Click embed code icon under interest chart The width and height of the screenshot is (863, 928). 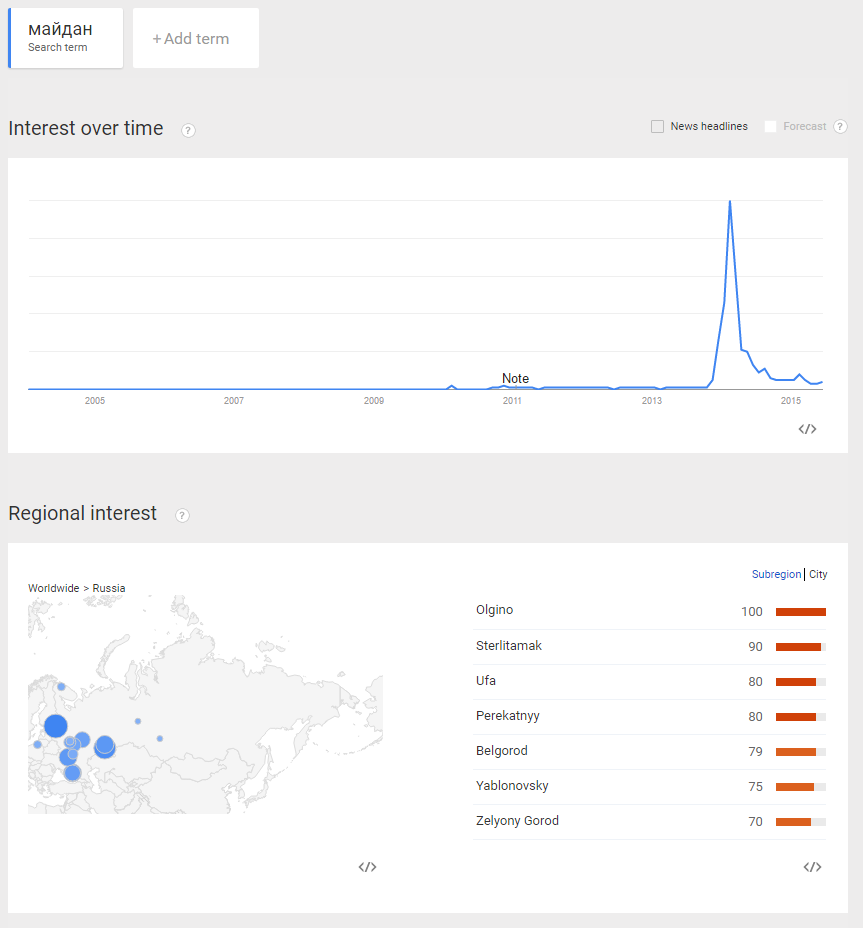click(807, 429)
